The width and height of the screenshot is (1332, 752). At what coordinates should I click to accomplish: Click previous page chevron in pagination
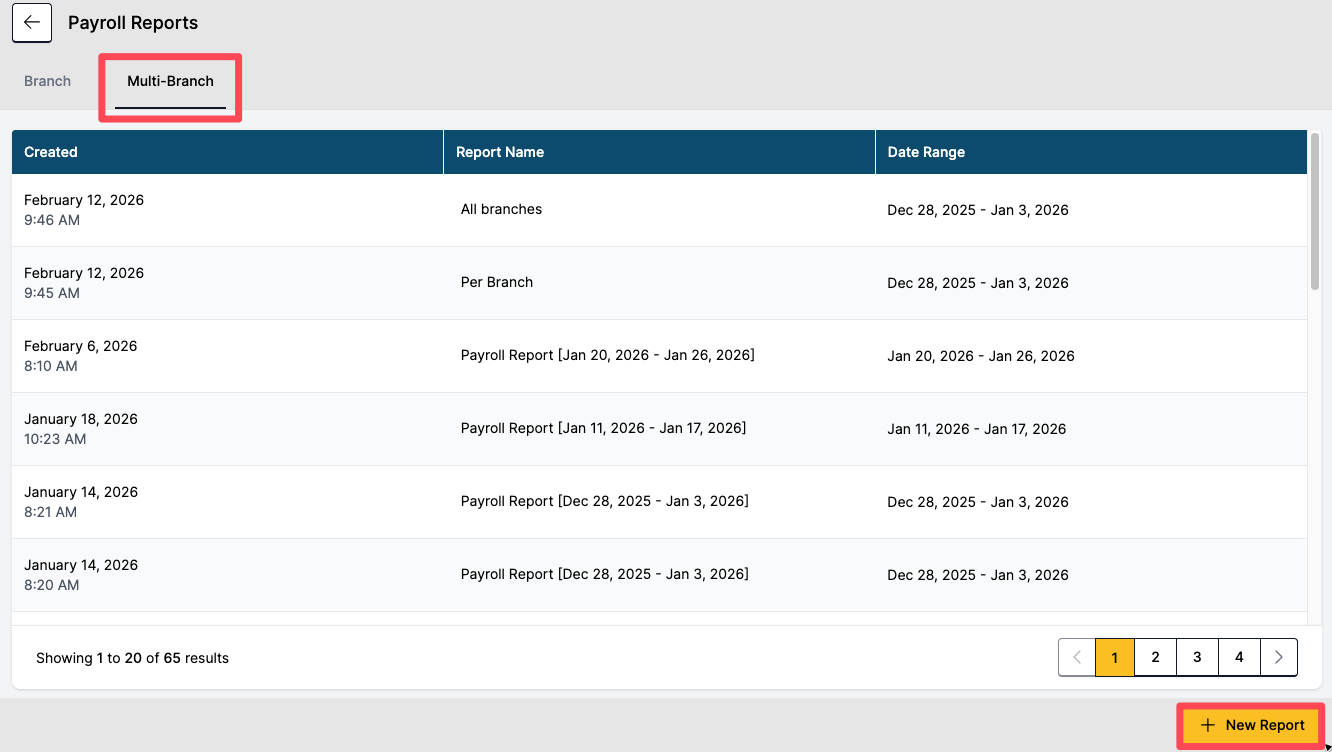point(1077,657)
